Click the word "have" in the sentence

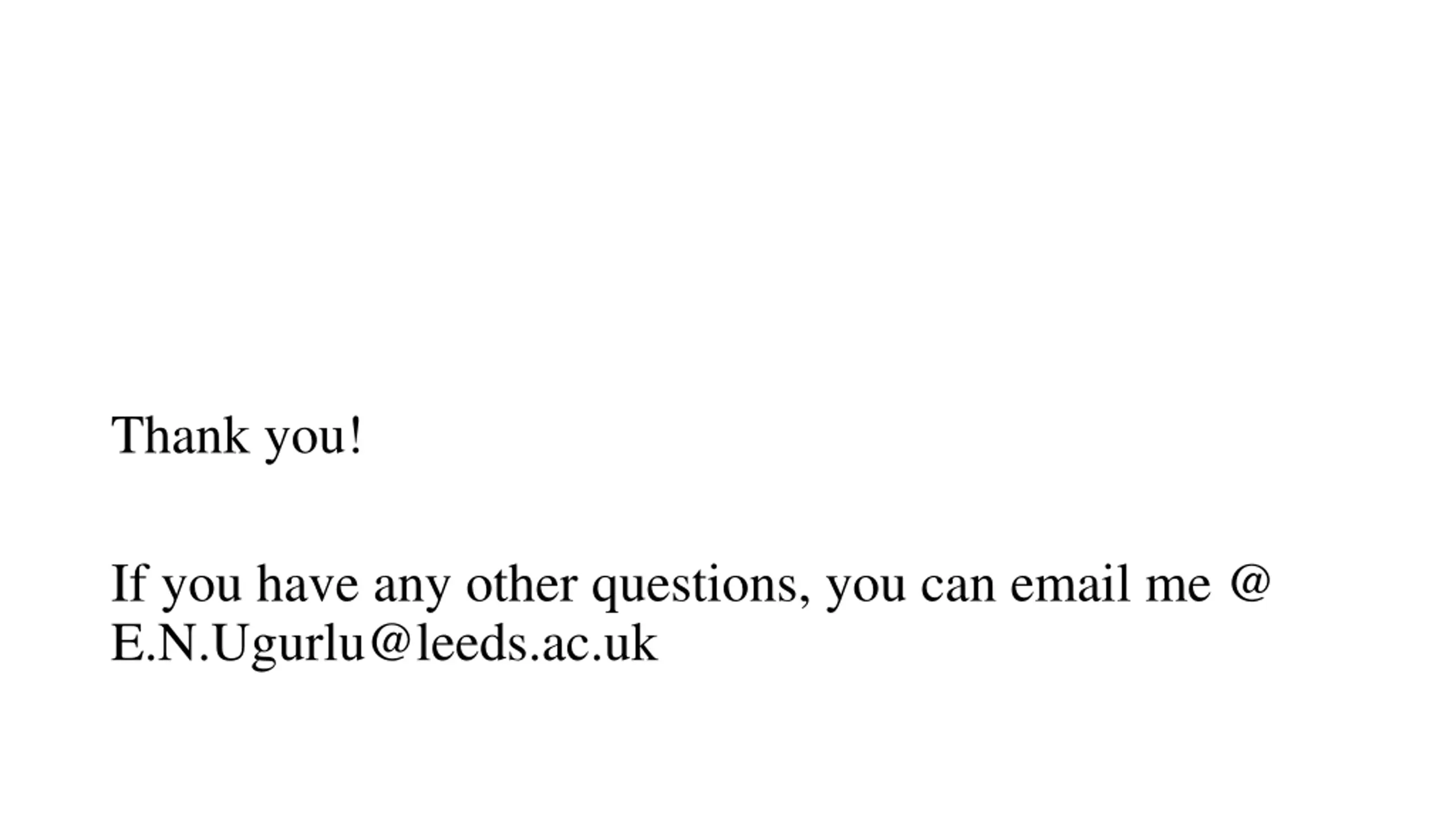(308, 584)
